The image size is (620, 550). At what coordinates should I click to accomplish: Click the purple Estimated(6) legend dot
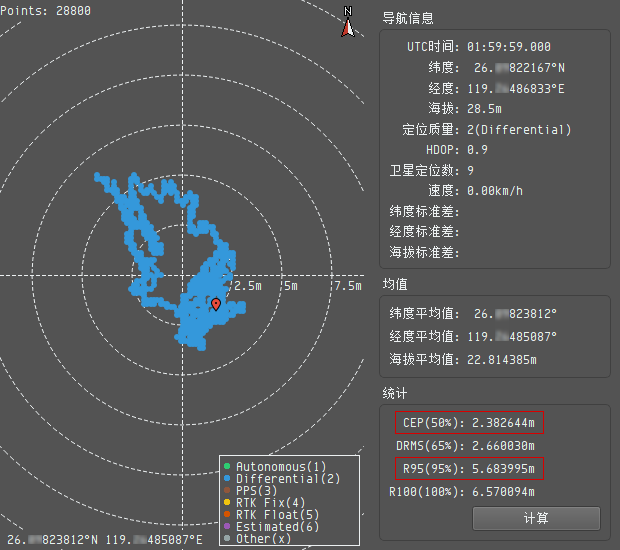228,527
